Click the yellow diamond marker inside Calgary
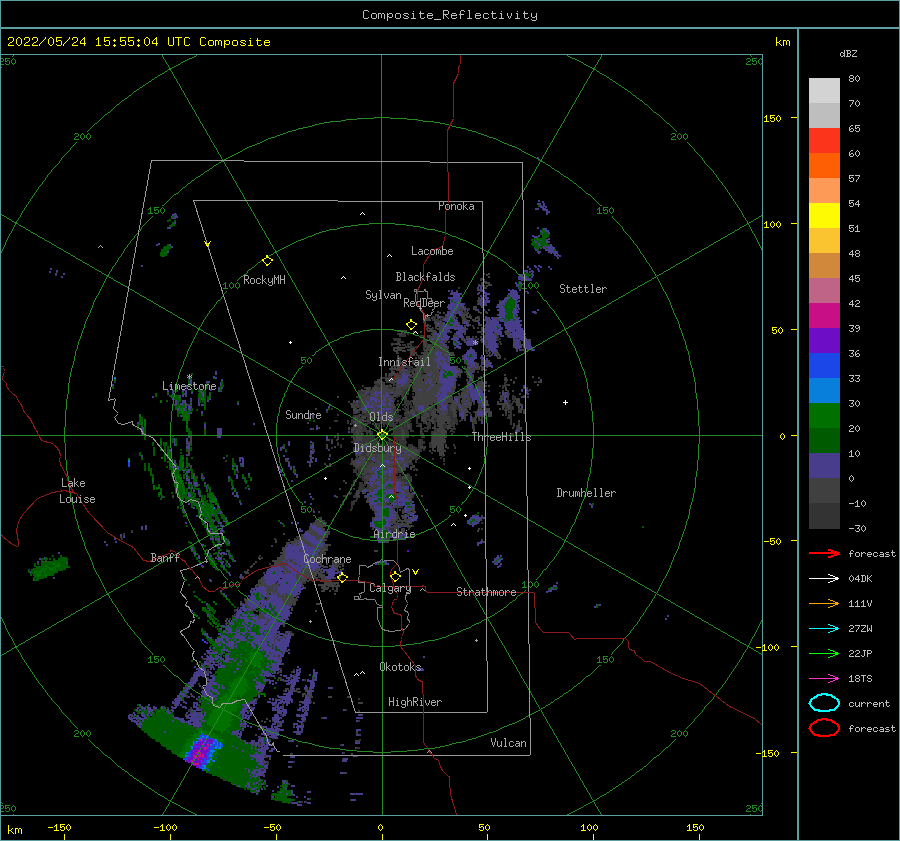 (395, 576)
